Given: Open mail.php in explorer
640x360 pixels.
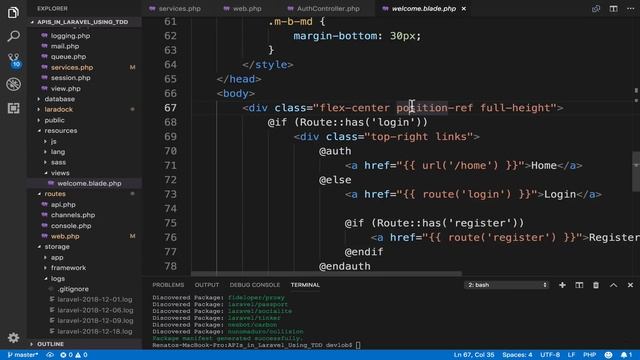Looking at the screenshot, I should click(x=65, y=46).
